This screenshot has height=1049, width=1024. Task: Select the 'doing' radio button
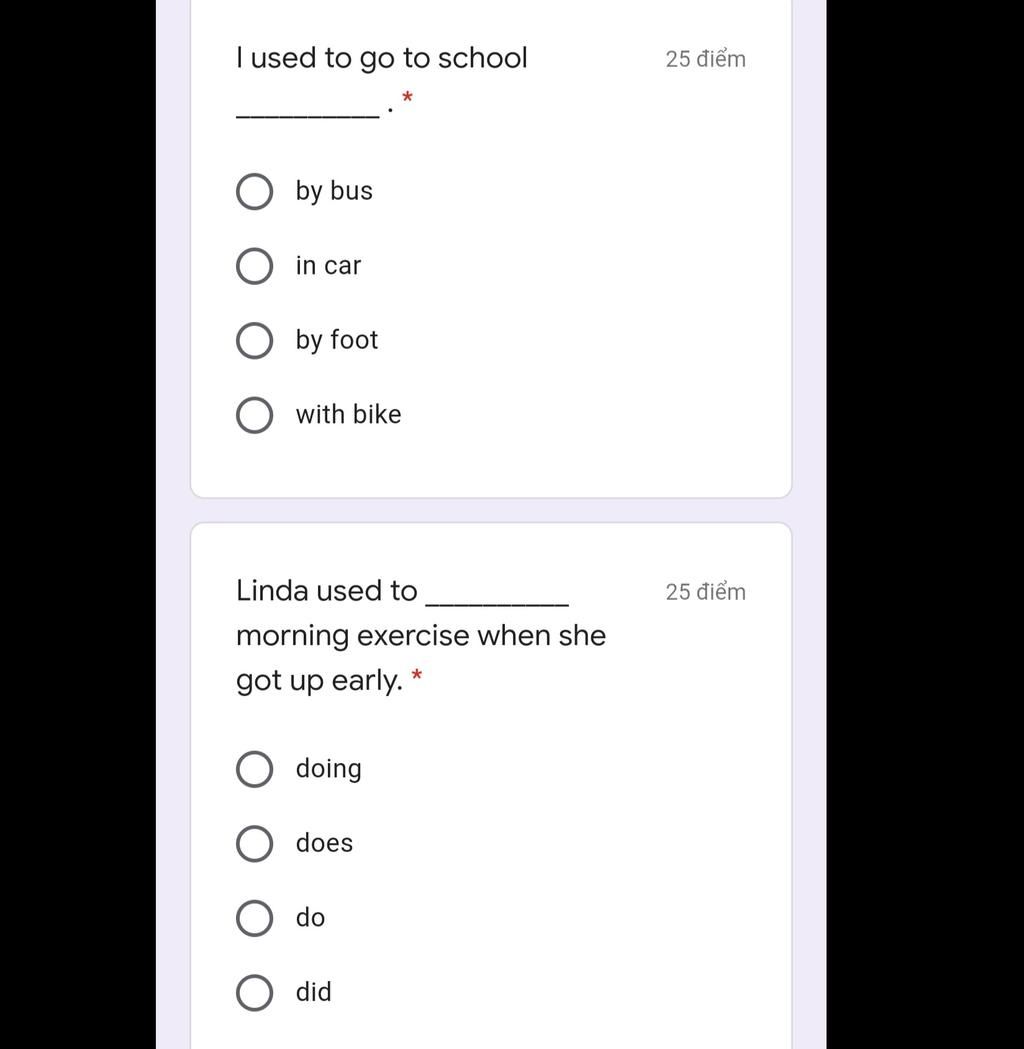point(254,769)
